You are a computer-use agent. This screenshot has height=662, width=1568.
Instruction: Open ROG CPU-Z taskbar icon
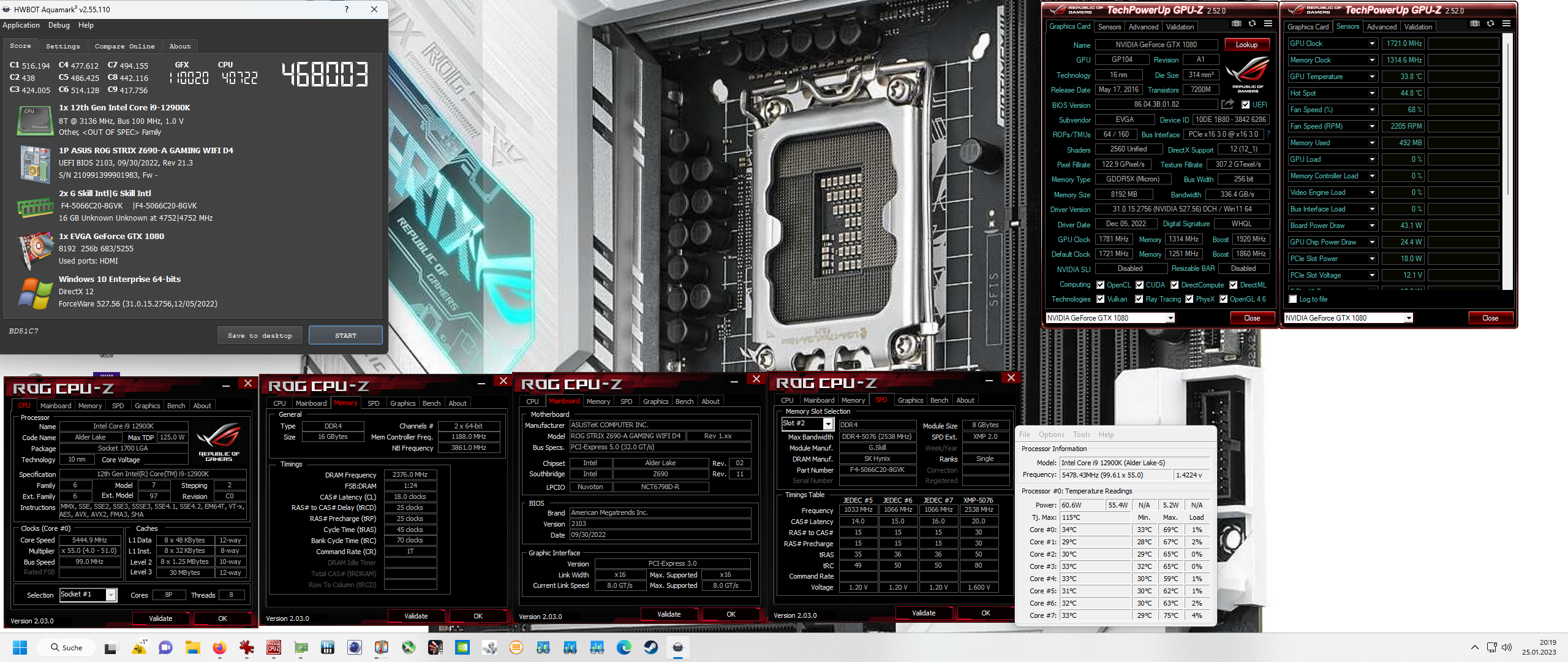click(x=274, y=647)
